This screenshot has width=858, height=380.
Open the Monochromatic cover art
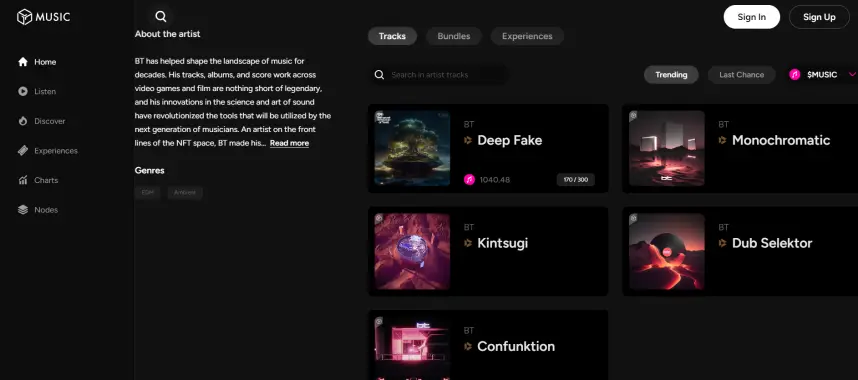666,148
